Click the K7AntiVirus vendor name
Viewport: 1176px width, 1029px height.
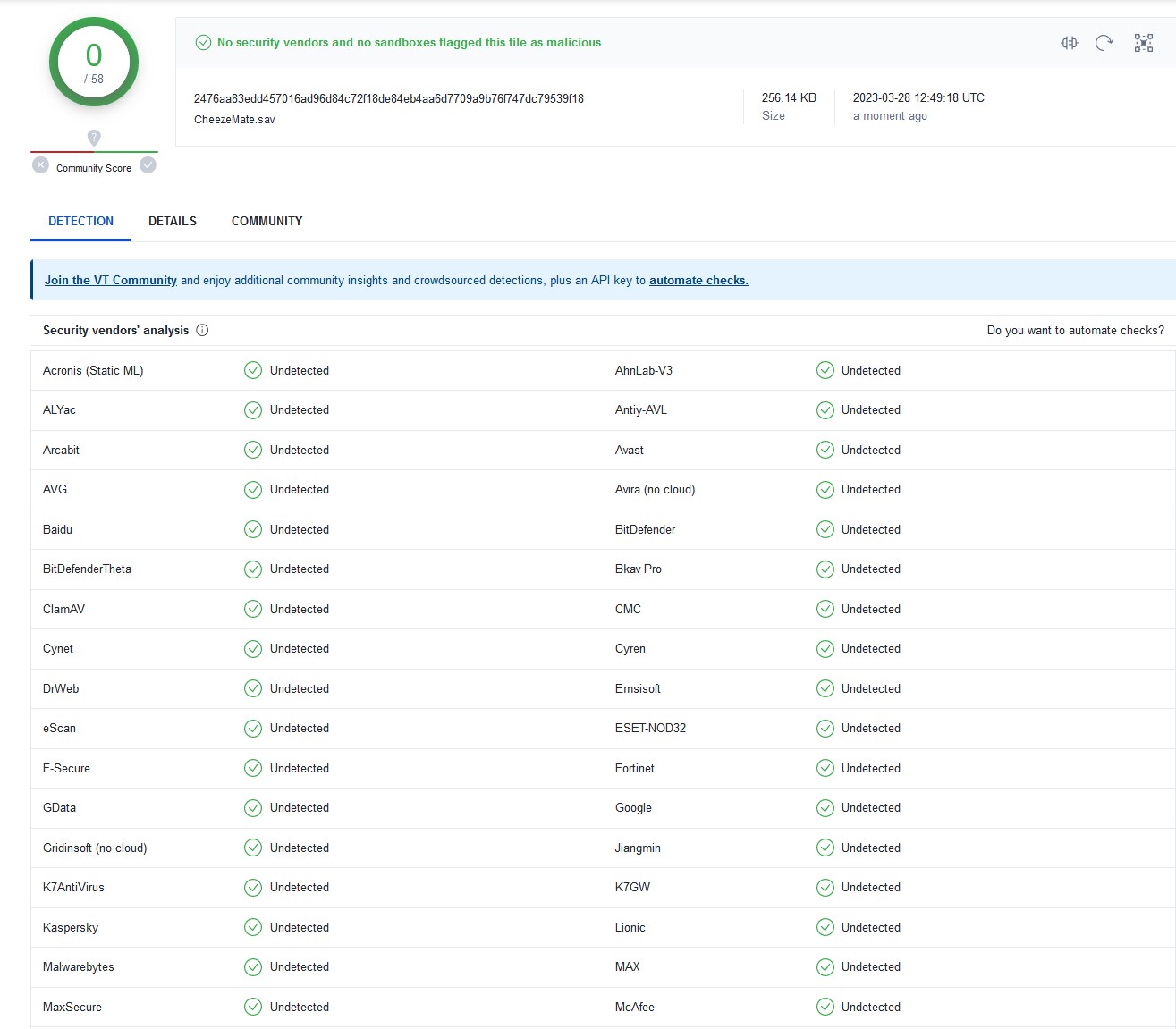point(73,888)
